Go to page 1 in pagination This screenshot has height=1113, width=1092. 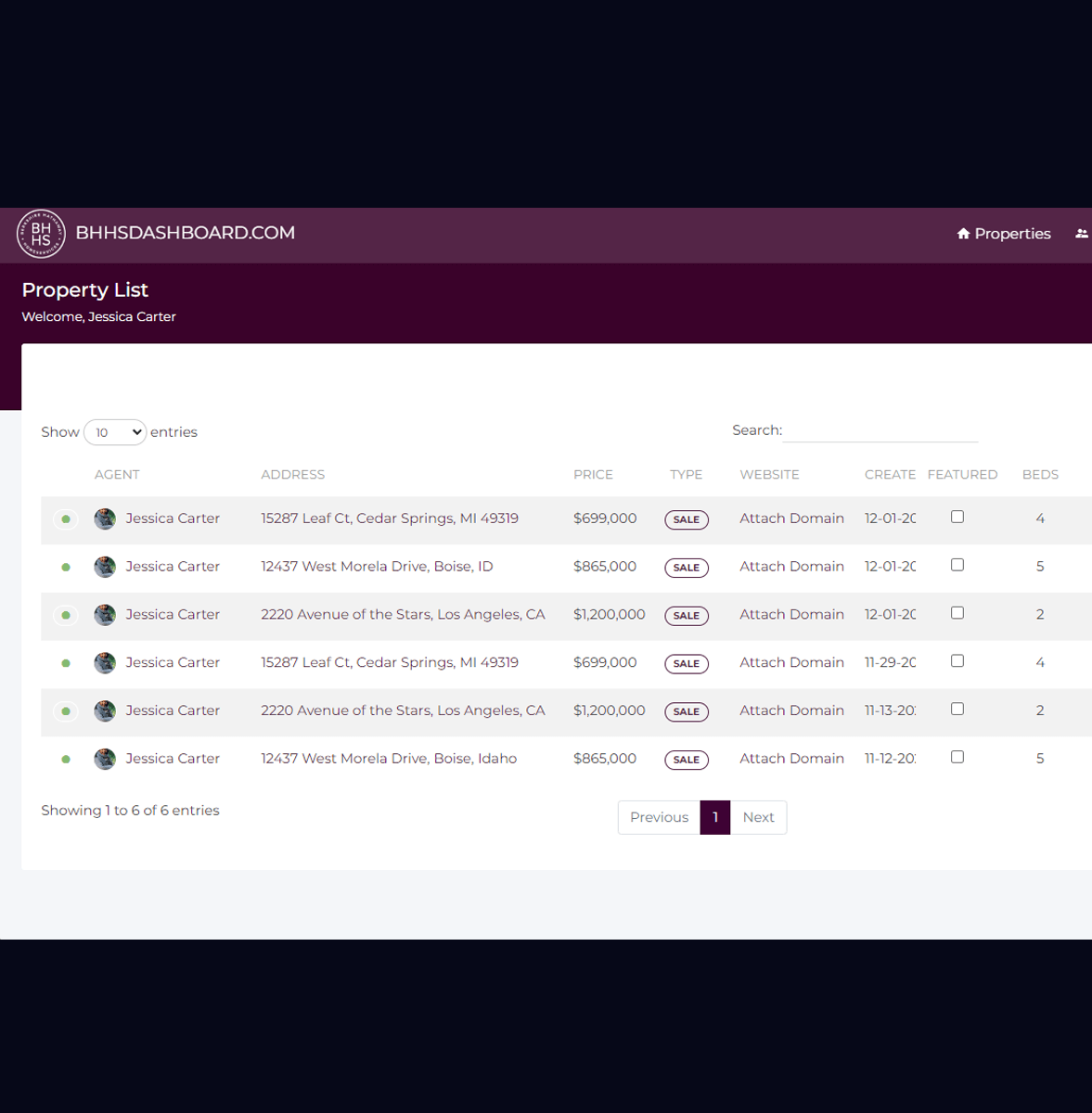coord(715,817)
